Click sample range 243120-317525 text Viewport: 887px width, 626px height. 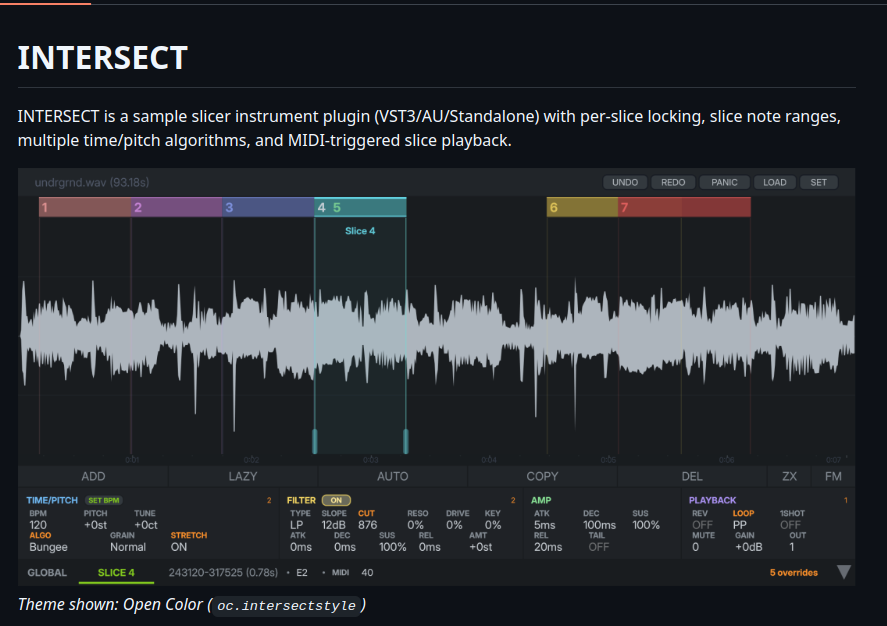(223, 572)
